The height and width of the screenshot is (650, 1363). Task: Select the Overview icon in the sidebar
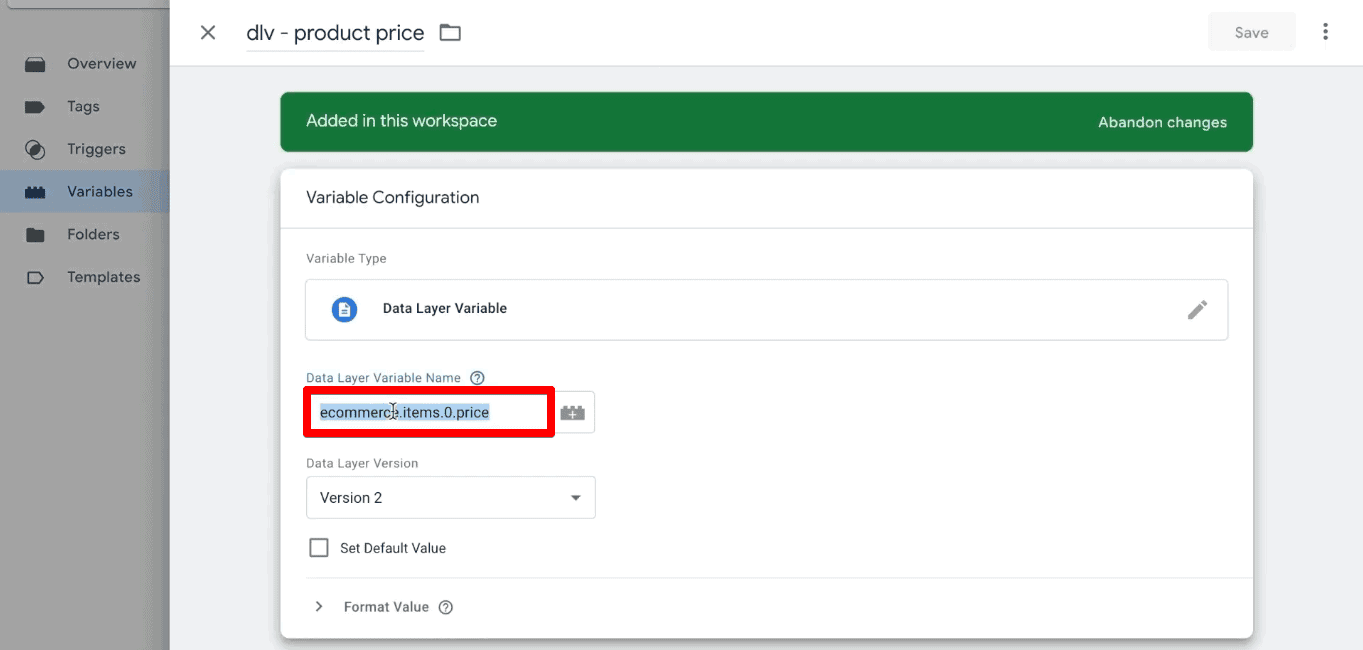click(x=35, y=63)
